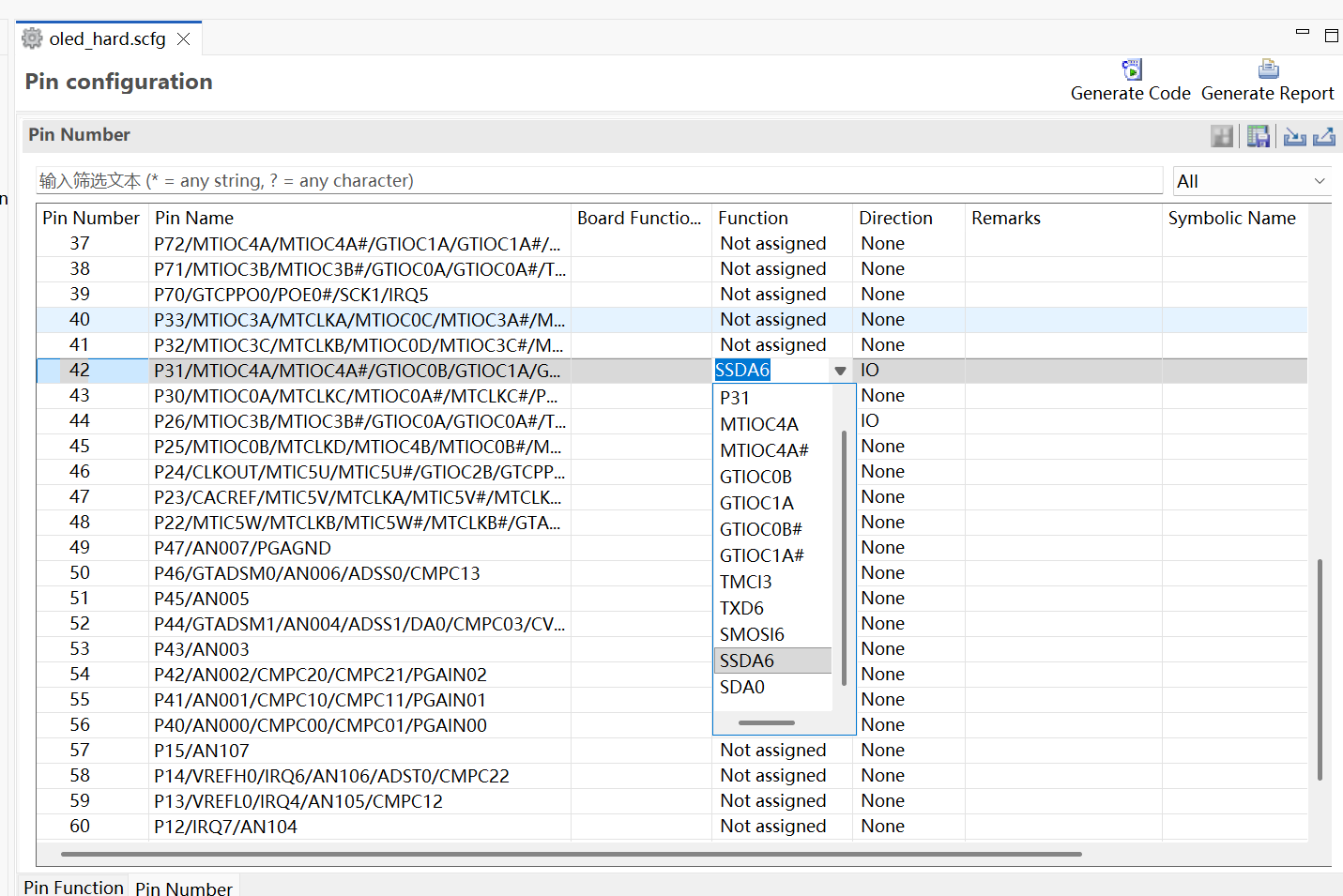Select GTIOC0B# in the function list

click(773, 529)
